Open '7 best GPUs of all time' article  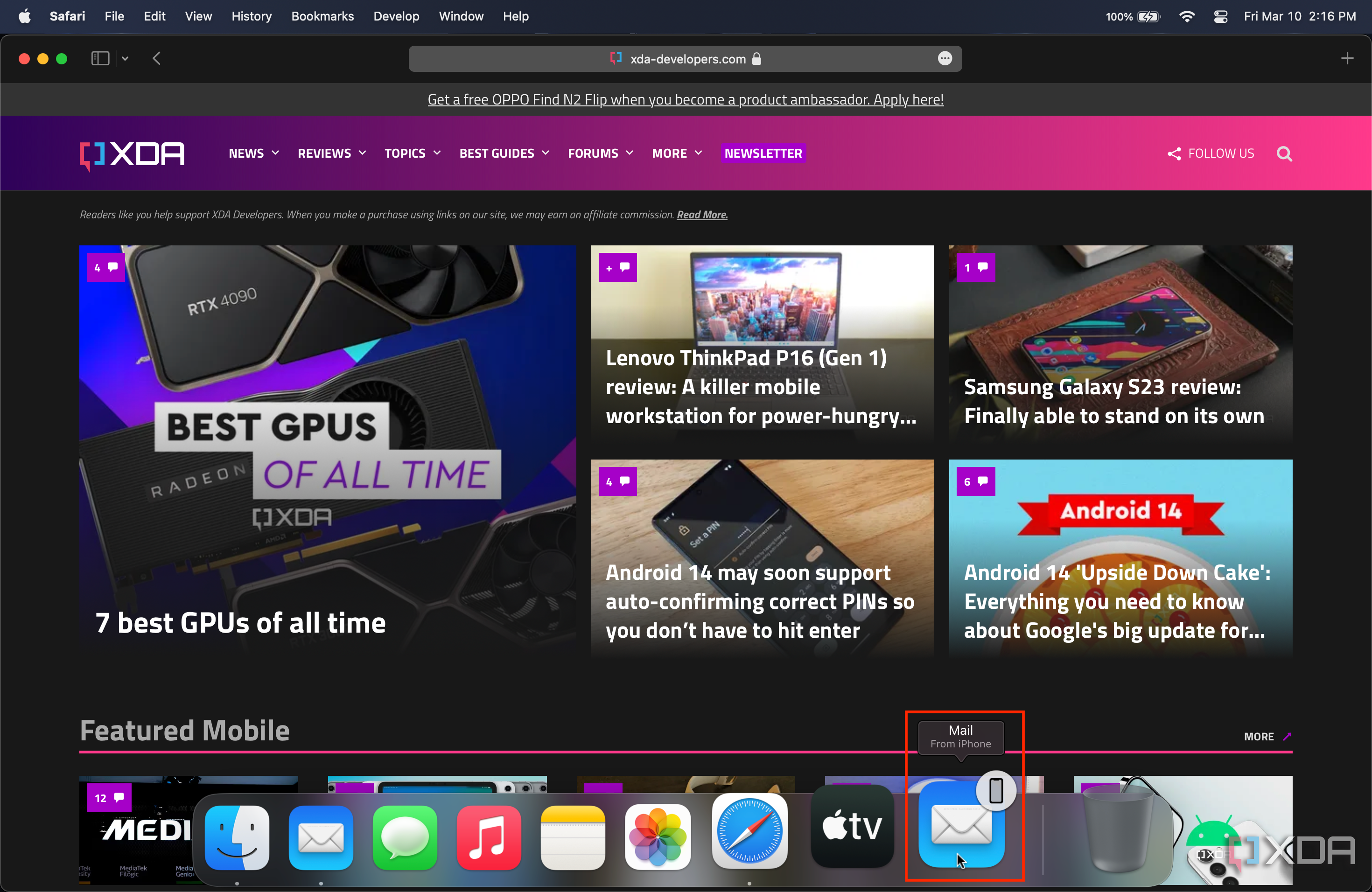(240, 623)
